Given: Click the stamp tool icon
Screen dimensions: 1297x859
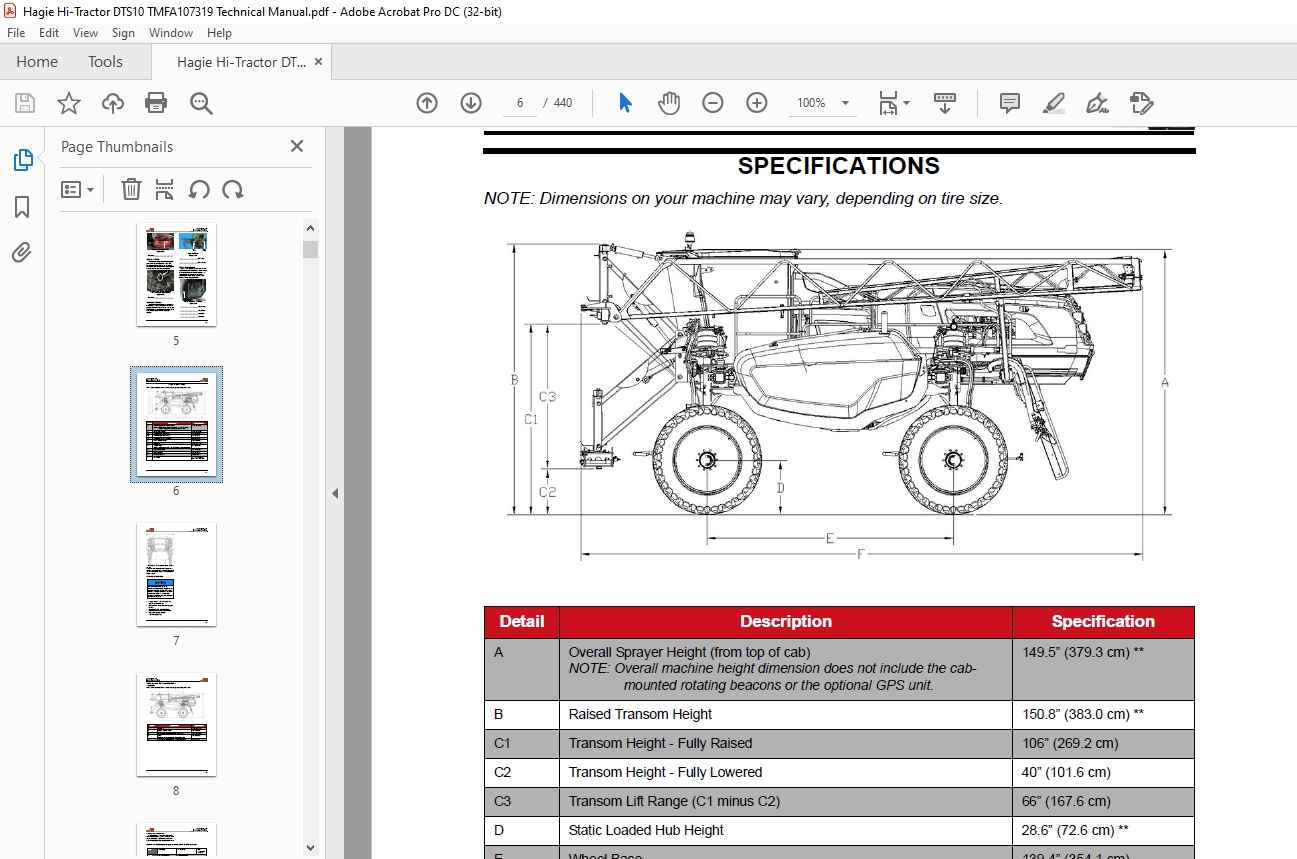Looking at the screenshot, I should point(1141,103).
